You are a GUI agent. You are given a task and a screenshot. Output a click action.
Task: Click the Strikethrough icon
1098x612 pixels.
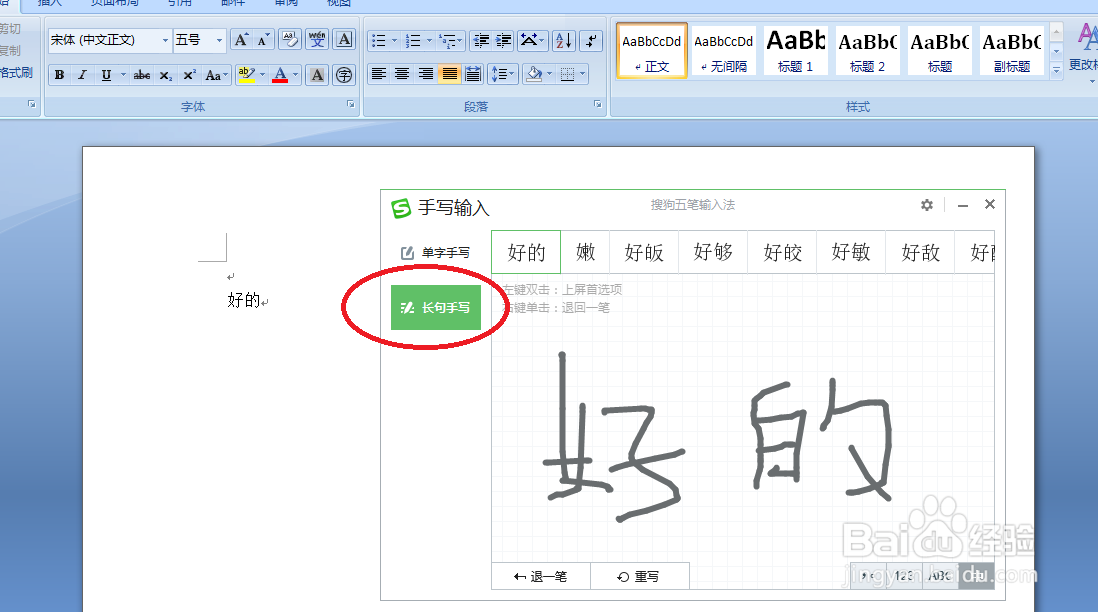(x=142, y=74)
